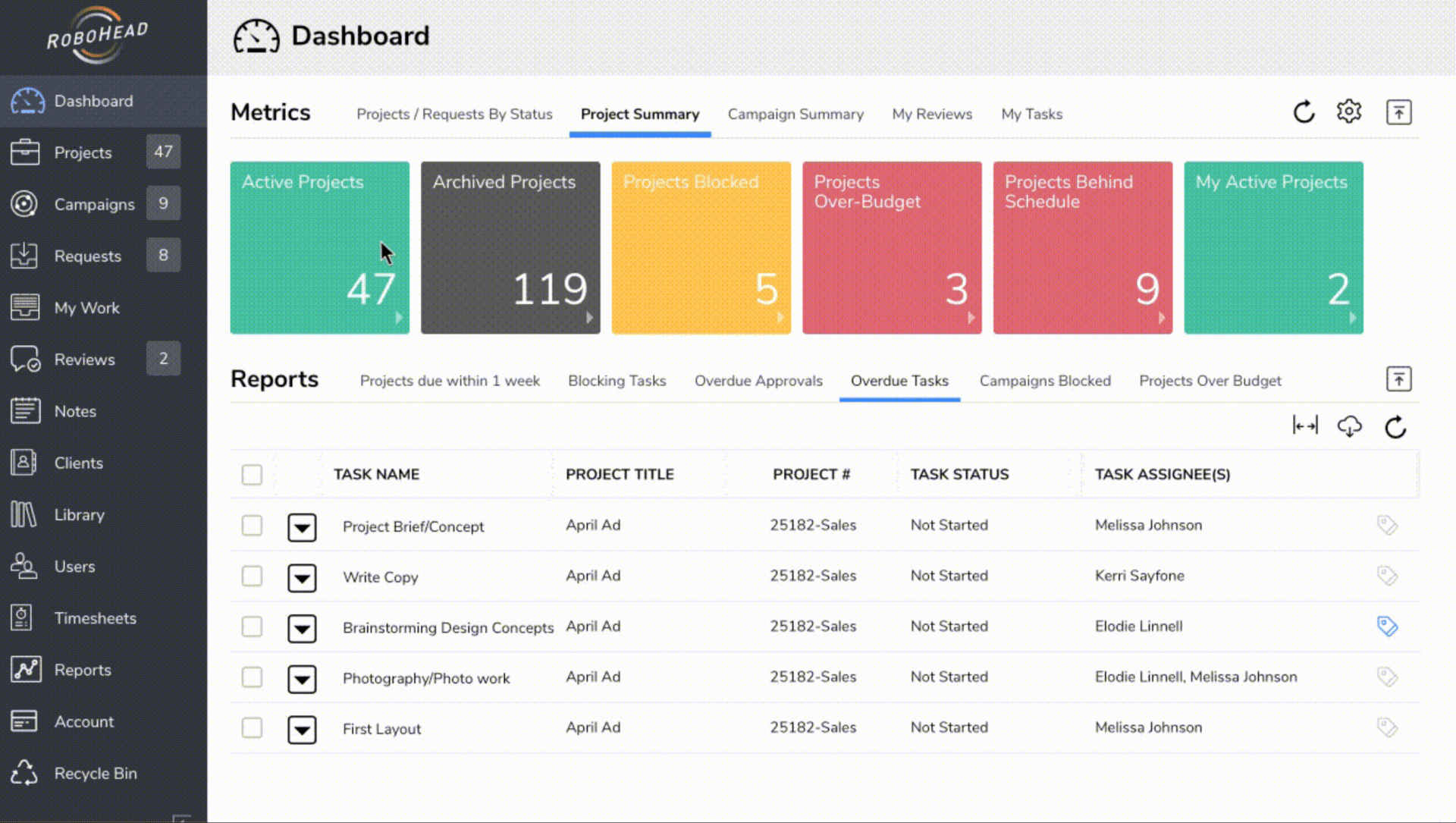Open the dropdown for Photography/Photo work

tap(302, 679)
